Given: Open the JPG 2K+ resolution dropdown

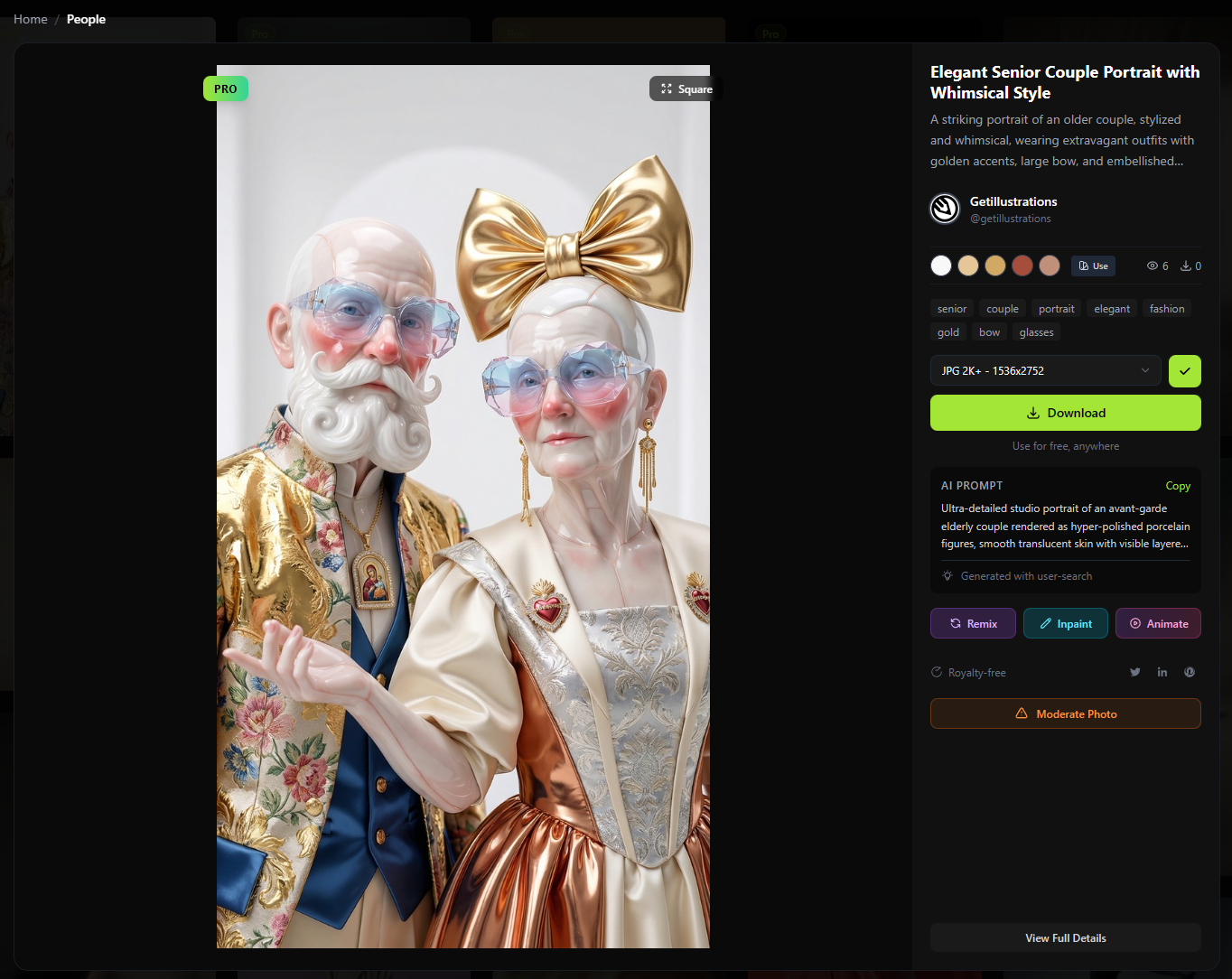Looking at the screenshot, I should tap(1045, 371).
